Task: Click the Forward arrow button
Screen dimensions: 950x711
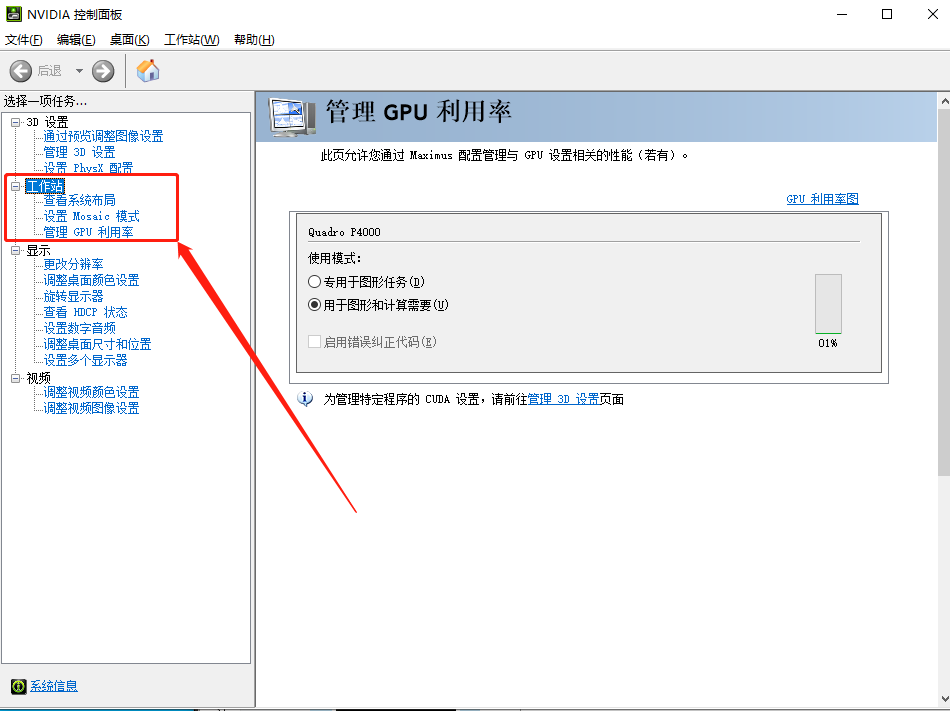Action: pos(103,71)
